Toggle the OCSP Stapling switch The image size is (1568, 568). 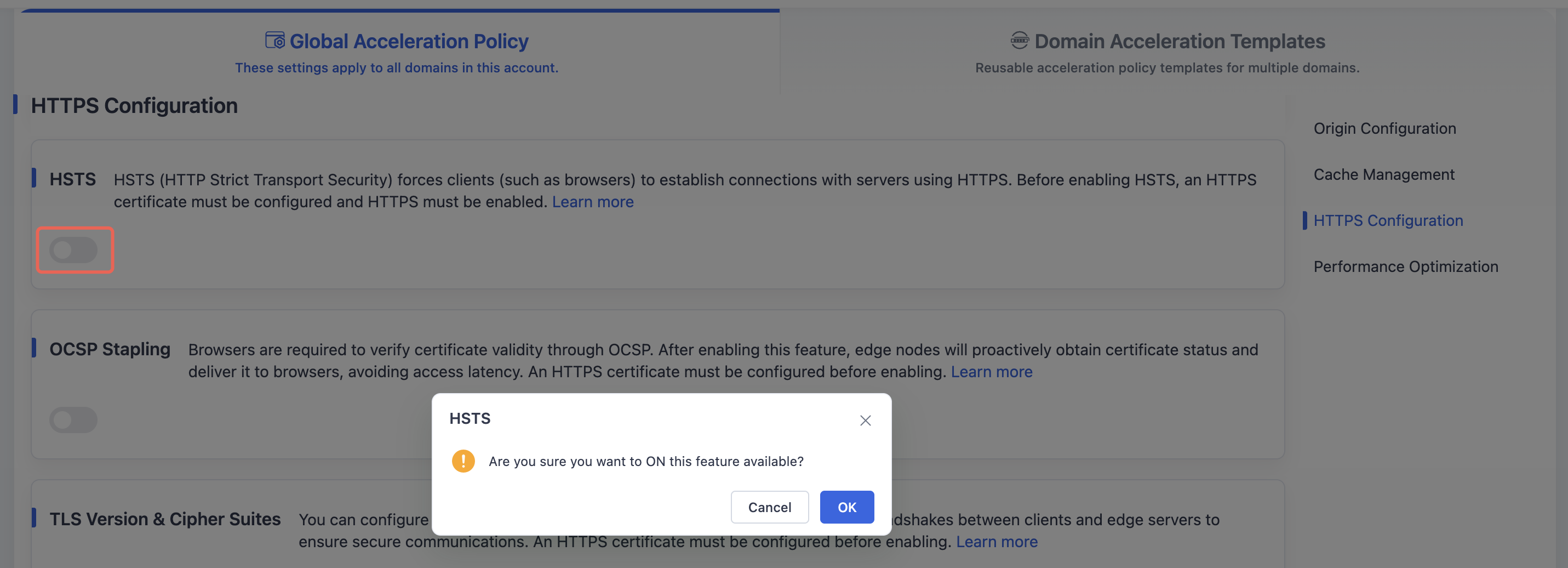(73, 420)
